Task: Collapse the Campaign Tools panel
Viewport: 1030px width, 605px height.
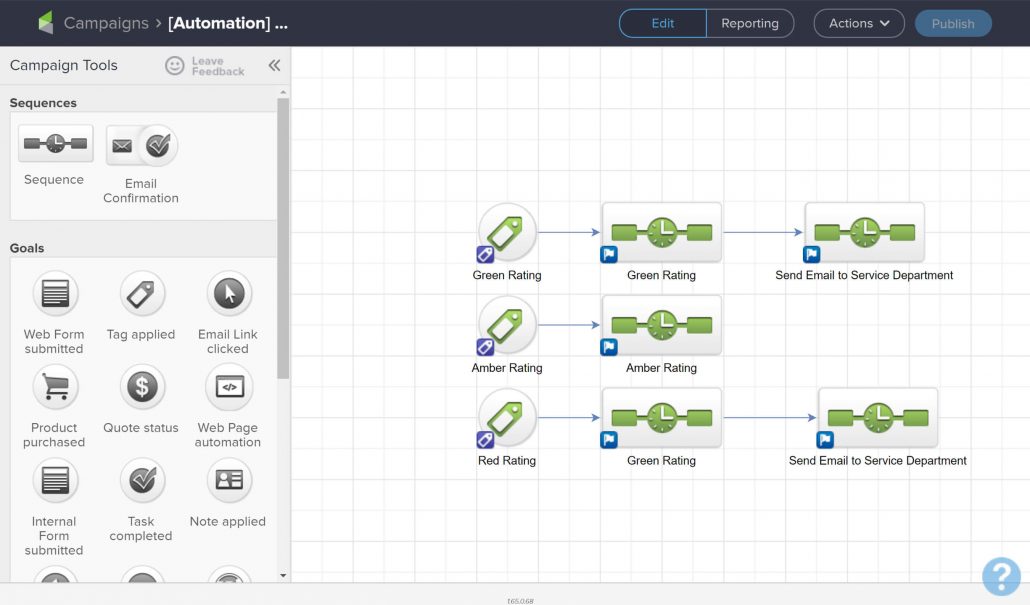Action: click(275, 65)
